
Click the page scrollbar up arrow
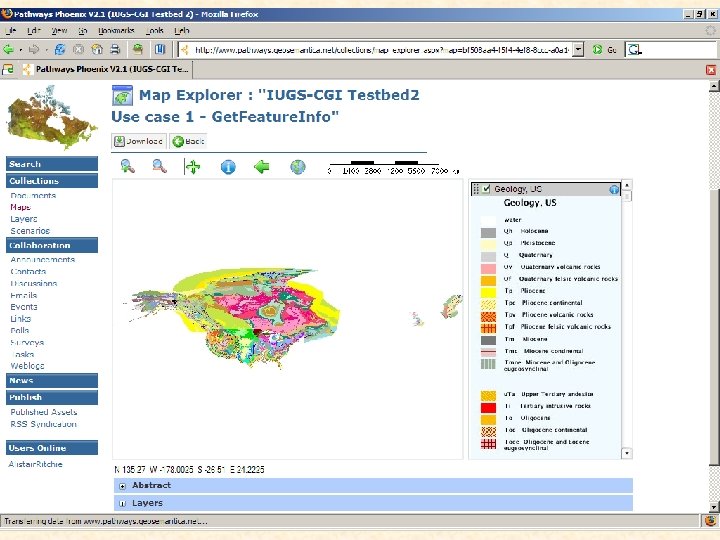pyautogui.click(x=714, y=86)
